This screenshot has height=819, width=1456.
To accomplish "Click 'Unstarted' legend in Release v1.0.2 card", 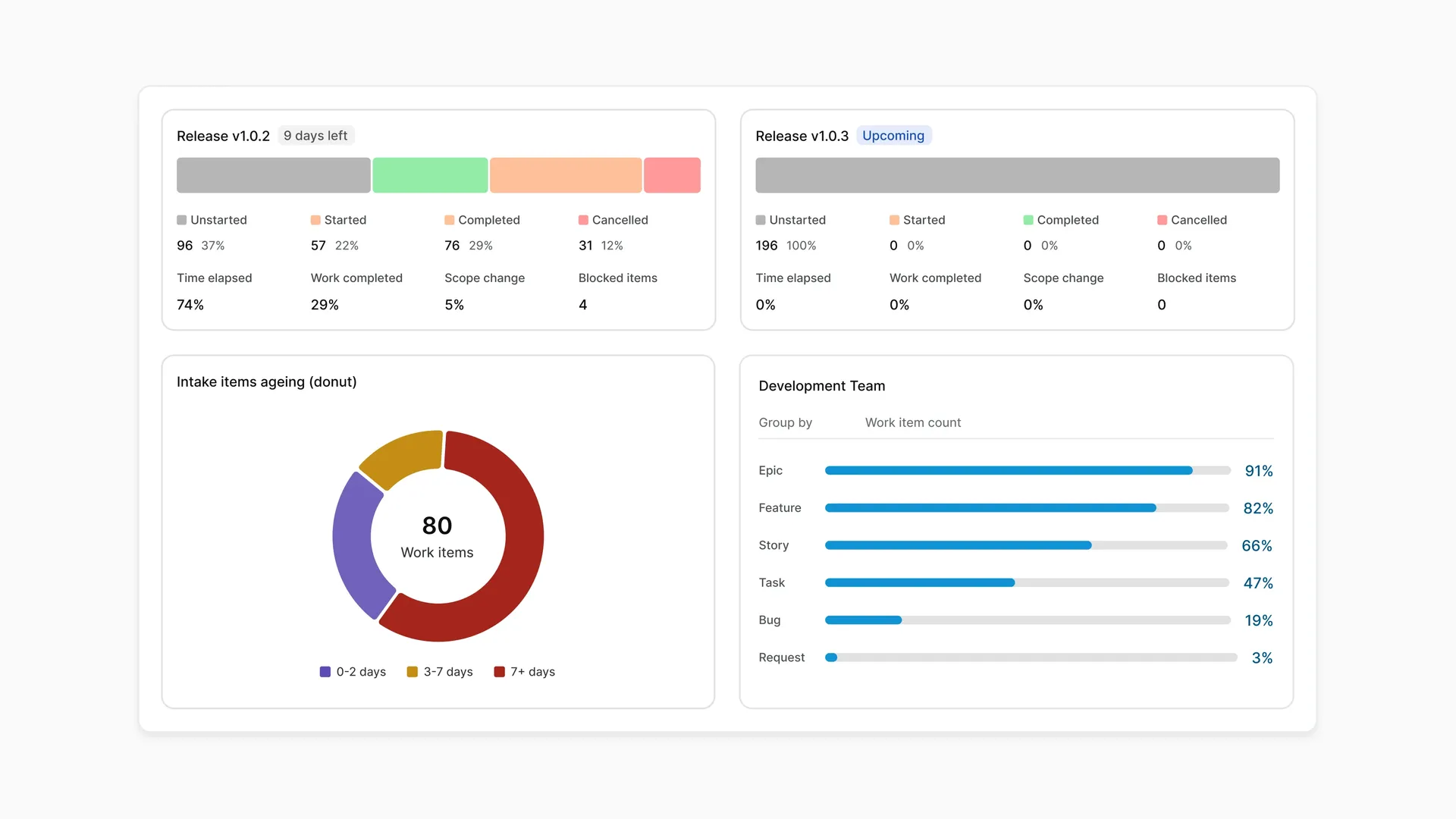I will tap(212, 220).
